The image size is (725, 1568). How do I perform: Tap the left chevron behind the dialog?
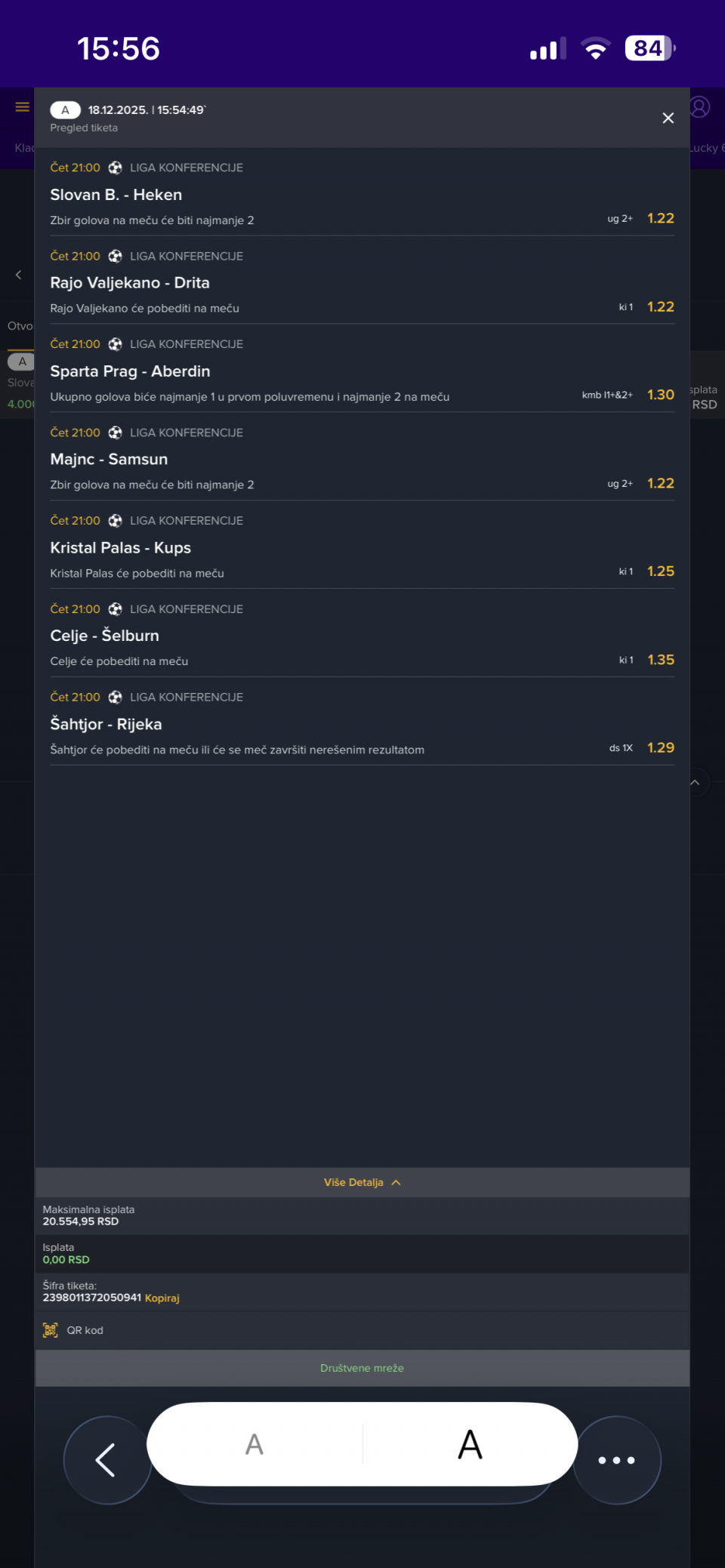[x=19, y=275]
